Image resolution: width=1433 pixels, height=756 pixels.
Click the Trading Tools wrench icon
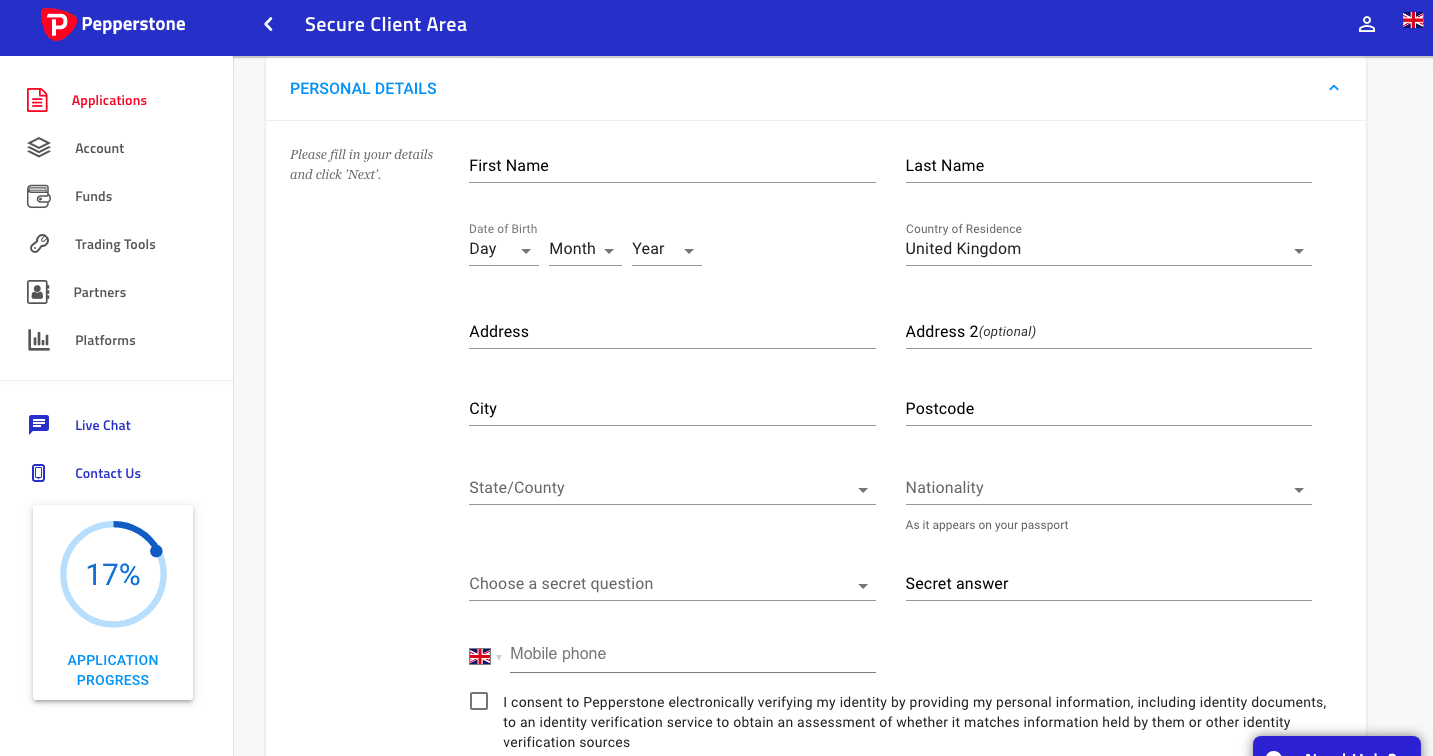[x=38, y=244]
